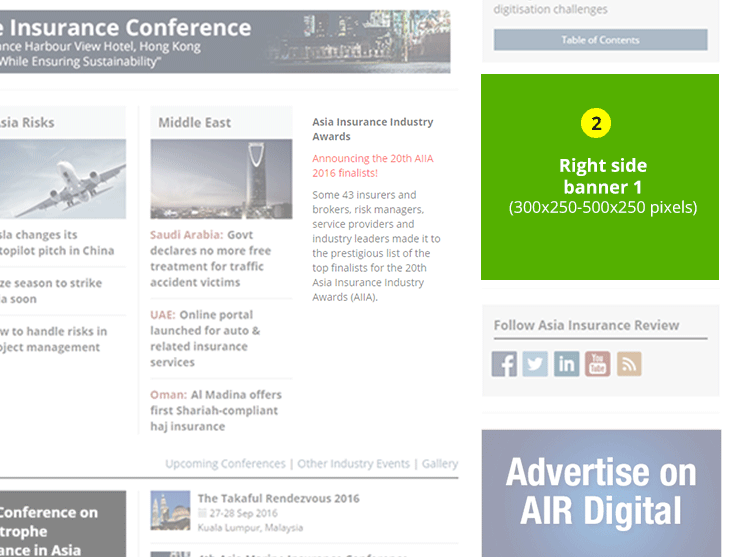Open the YouTube follow icon

[597, 363]
